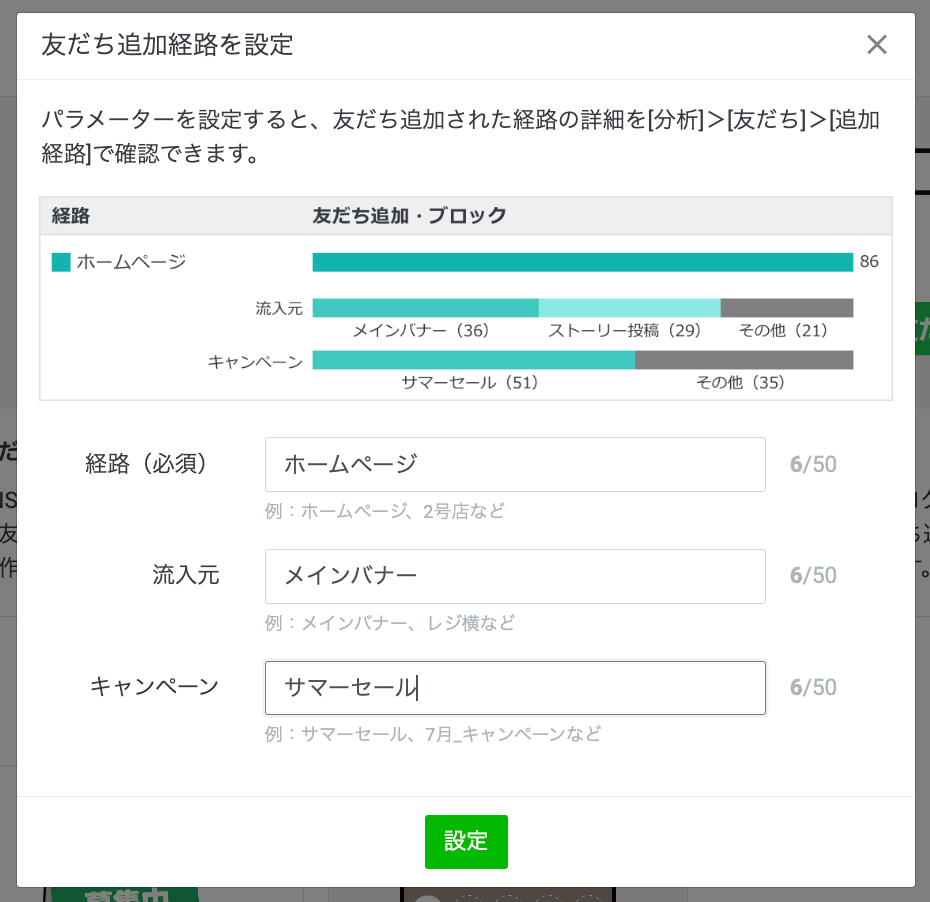Viewport: 930px width, 902px height.
Task: Select the キャンペーン input containing サマーセール
Action: pyautogui.click(x=515, y=688)
